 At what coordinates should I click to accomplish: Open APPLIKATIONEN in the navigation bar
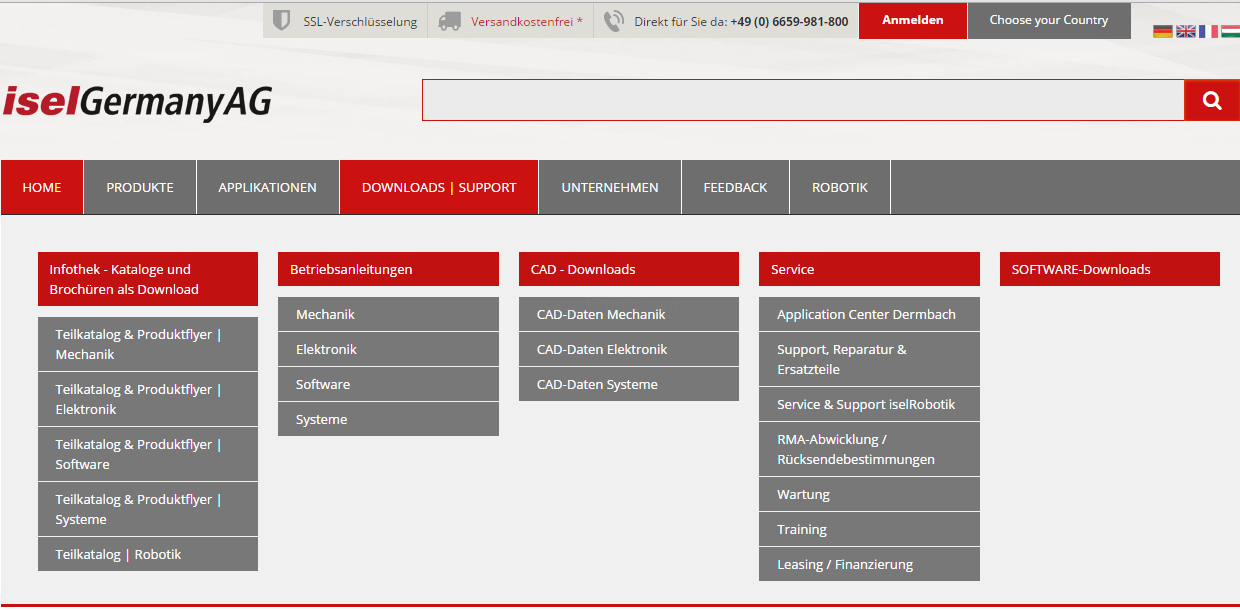(x=267, y=187)
